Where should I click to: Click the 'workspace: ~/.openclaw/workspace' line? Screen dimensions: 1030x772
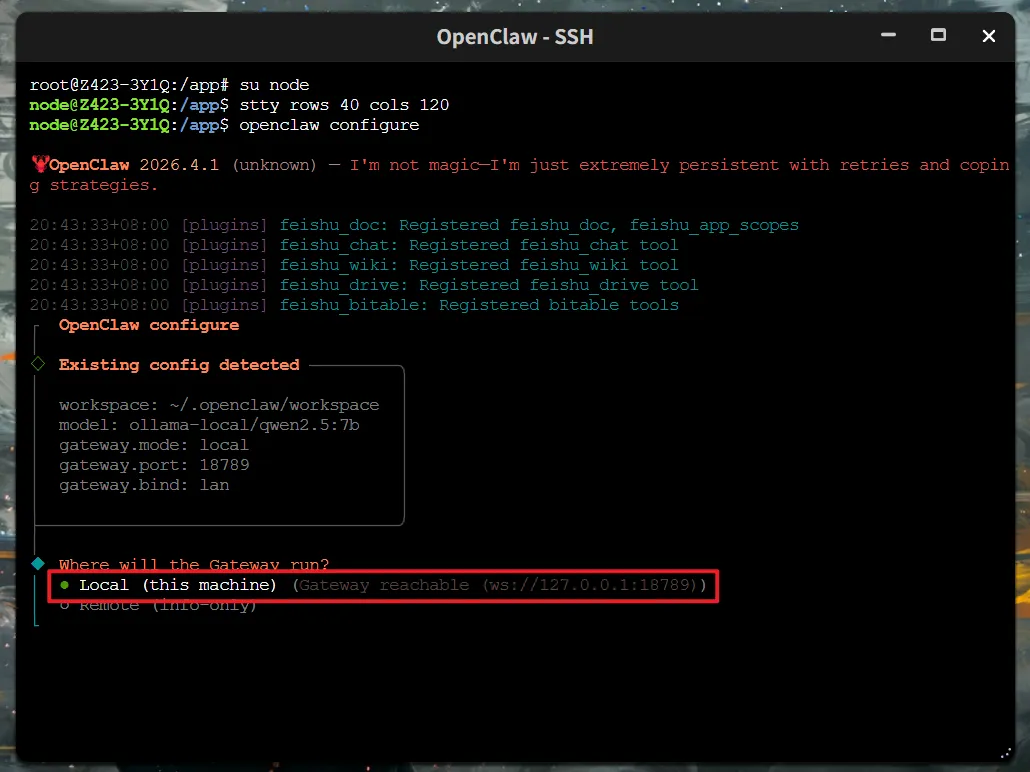219,405
